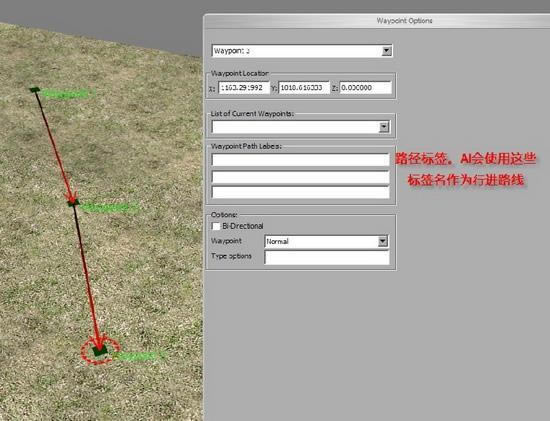Edit the Y location field
The width and height of the screenshot is (550, 421).
pos(304,88)
